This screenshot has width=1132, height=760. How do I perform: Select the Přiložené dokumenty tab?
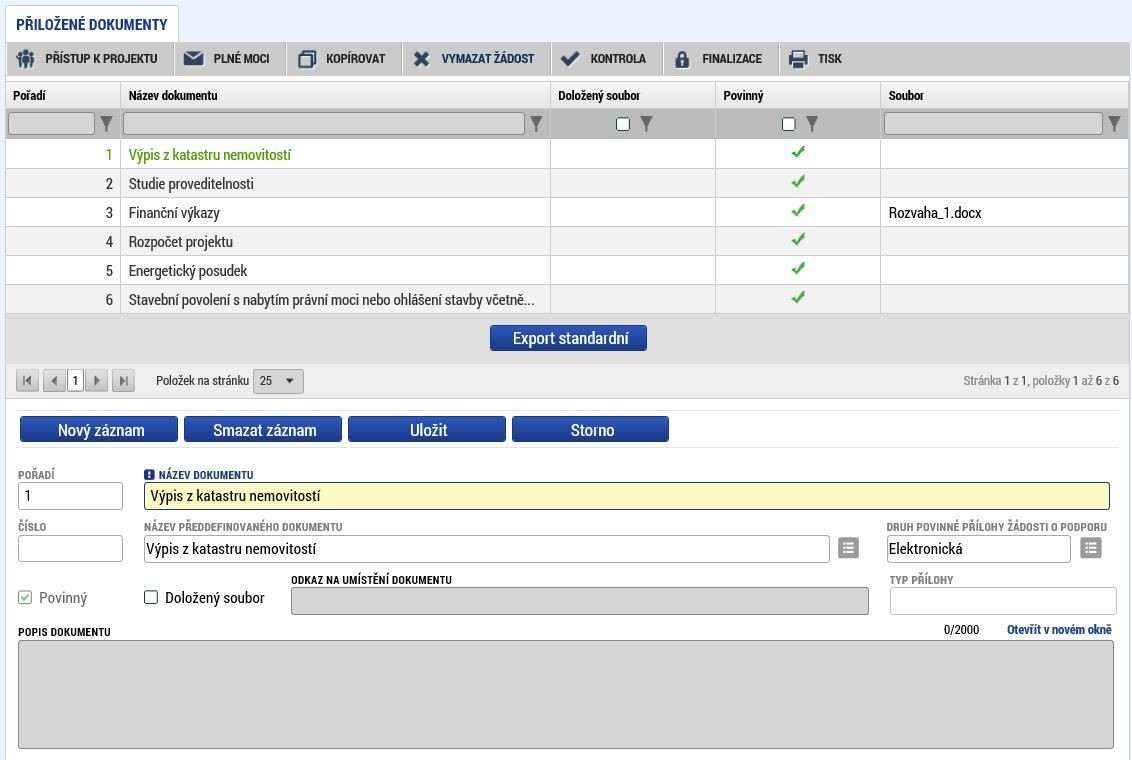[x=92, y=25]
